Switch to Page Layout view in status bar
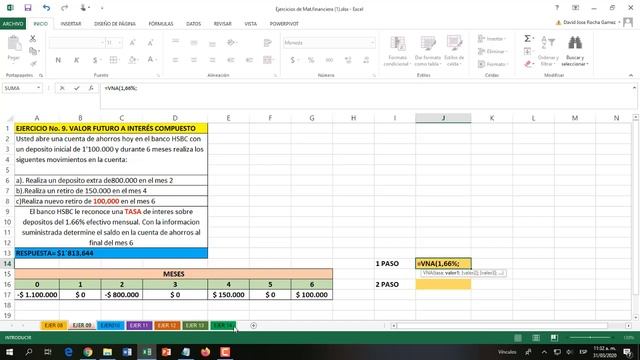640x360 pixels. 536,338
